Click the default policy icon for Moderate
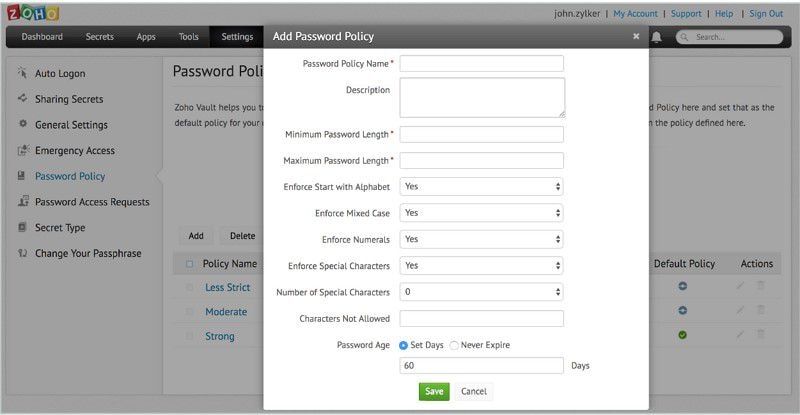The height and width of the screenshot is (415, 800). click(x=682, y=311)
